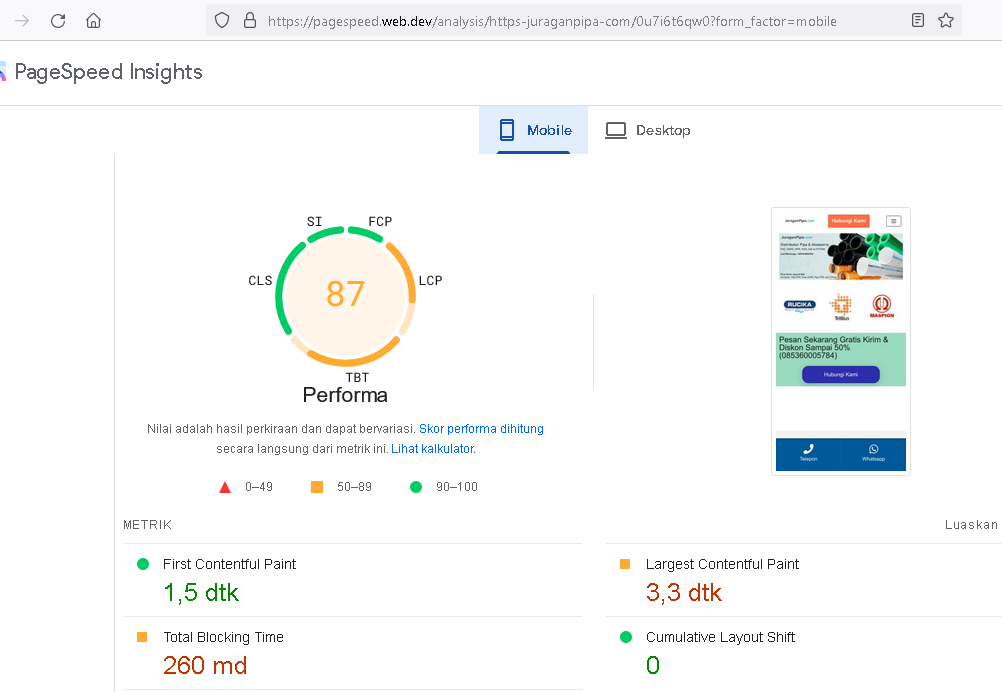
Task: Click the mobile page screenshot thumbnail
Action: click(x=840, y=341)
